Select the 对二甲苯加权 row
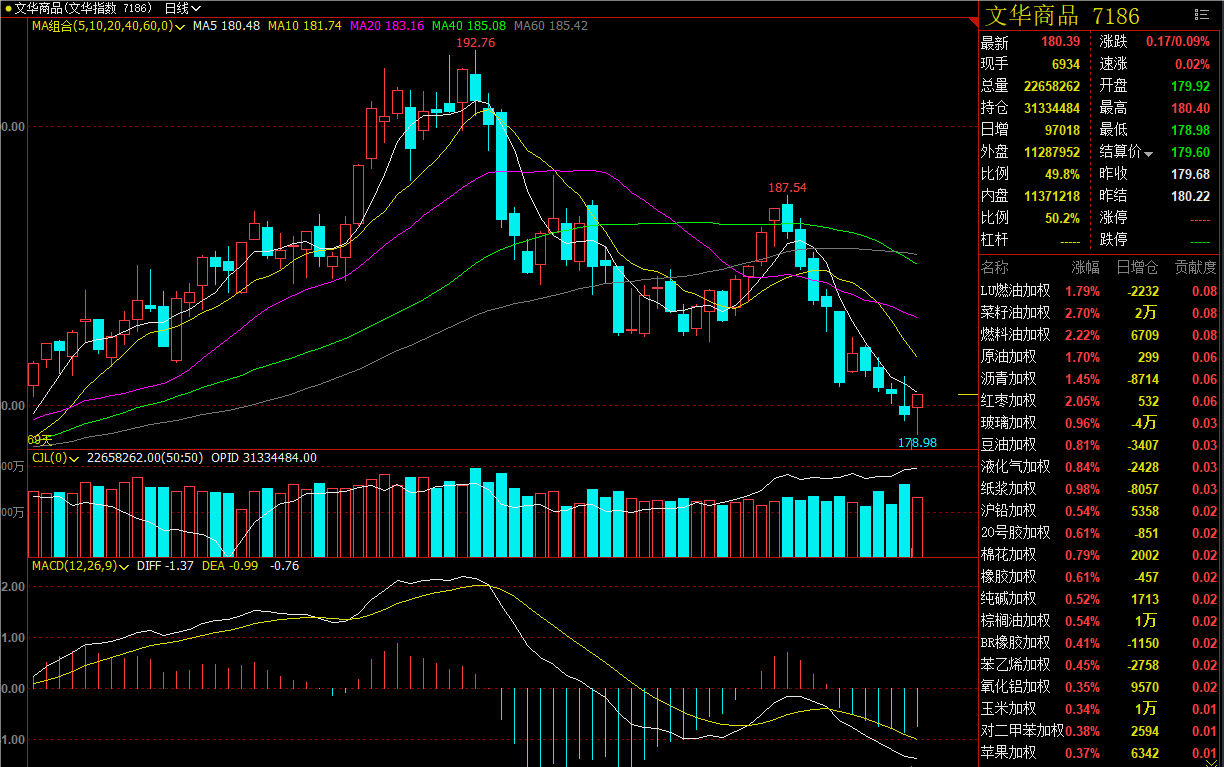The height and width of the screenshot is (767, 1224). pyautogui.click(x=1099, y=731)
